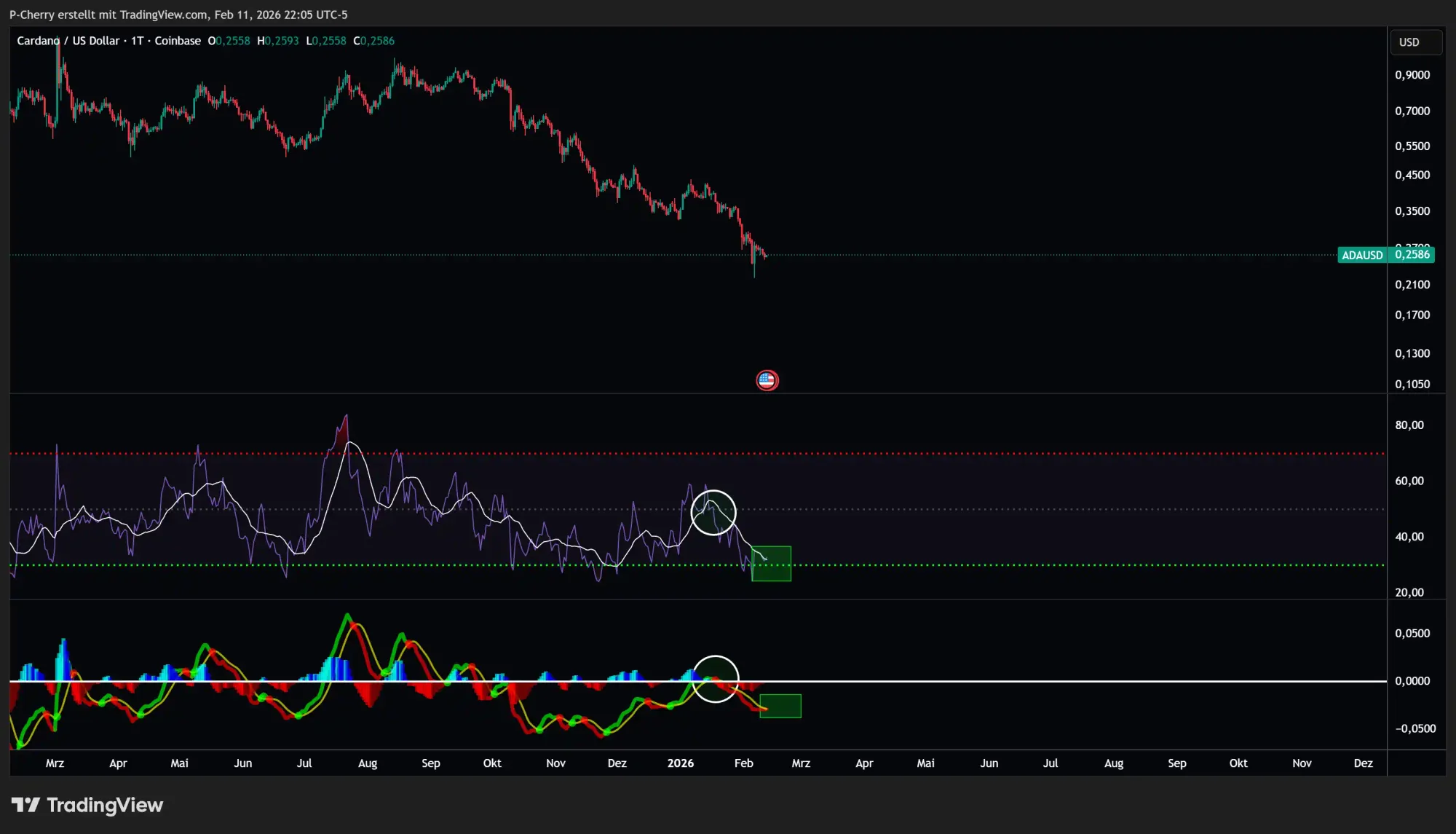Image resolution: width=1456 pixels, height=834 pixels.
Task: Open the Coinbase exchange selector in the legend
Action: coord(181,41)
